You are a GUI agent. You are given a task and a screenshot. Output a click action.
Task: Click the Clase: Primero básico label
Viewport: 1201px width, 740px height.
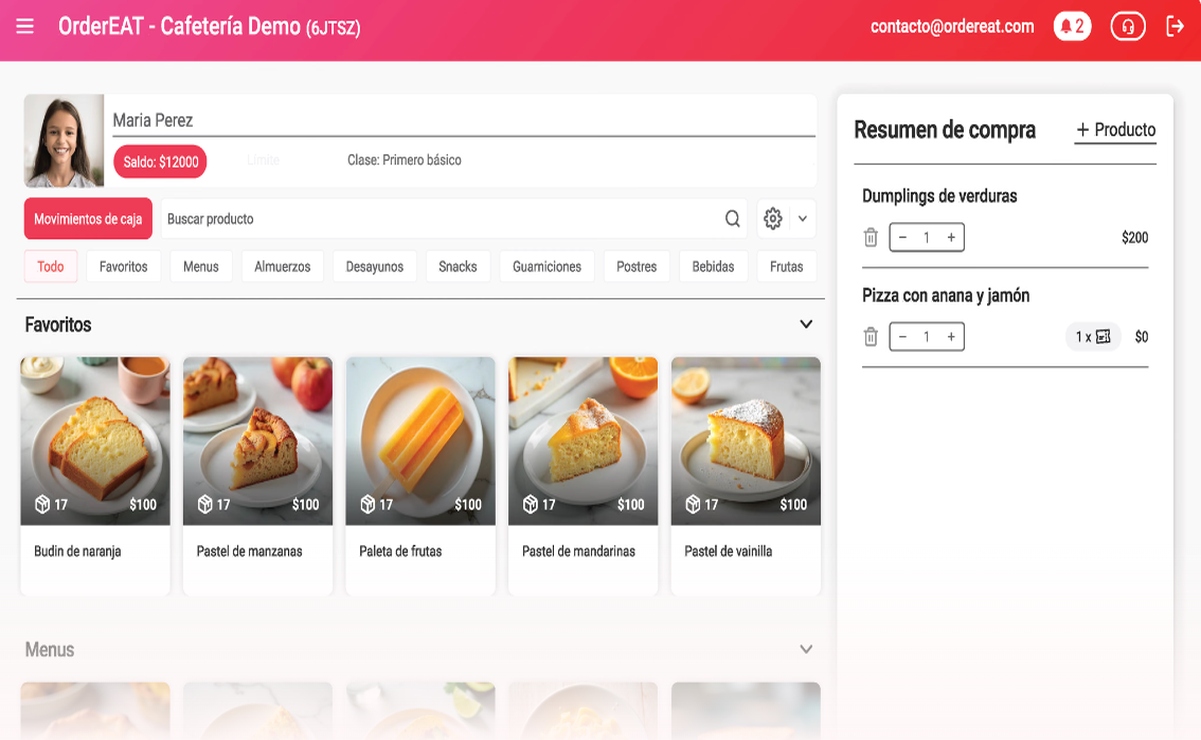click(404, 160)
